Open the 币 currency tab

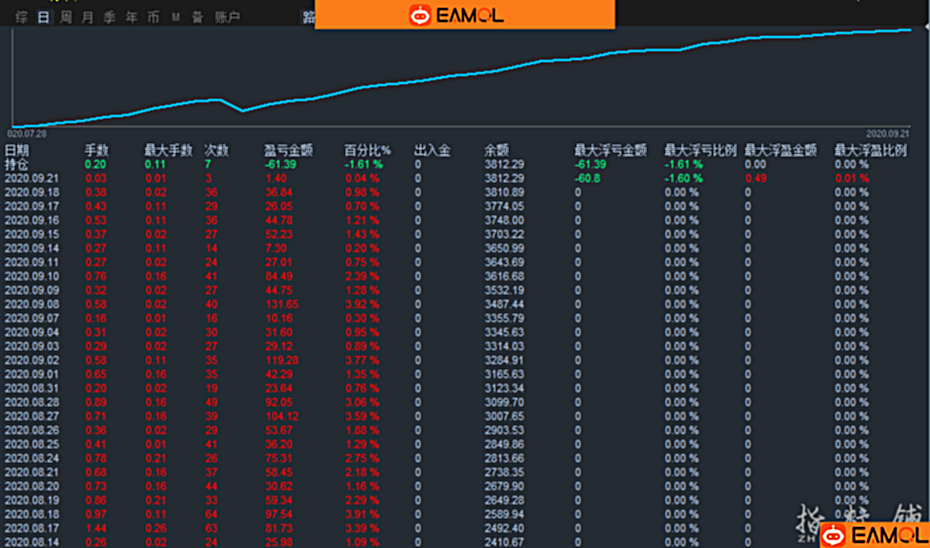click(x=153, y=17)
